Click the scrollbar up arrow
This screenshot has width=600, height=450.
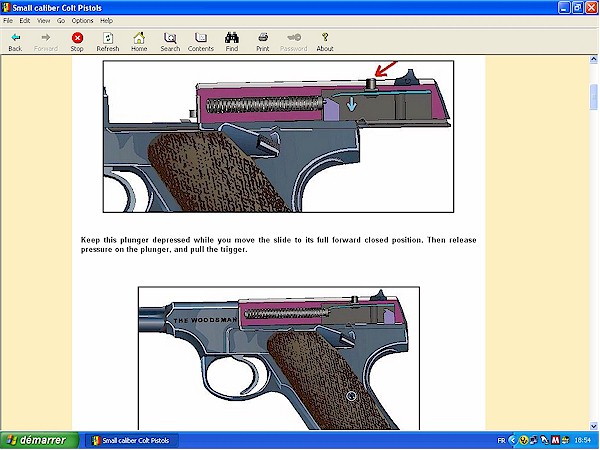click(x=593, y=59)
